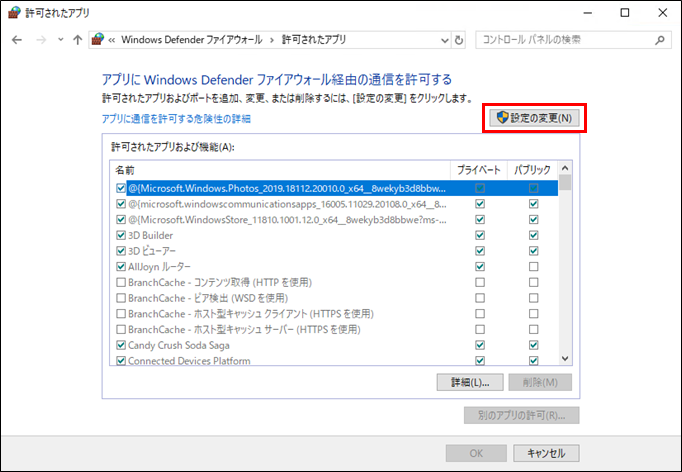Enable BranchCache - ピア検出 (WSD を使用) checkbox

coord(121,298)
